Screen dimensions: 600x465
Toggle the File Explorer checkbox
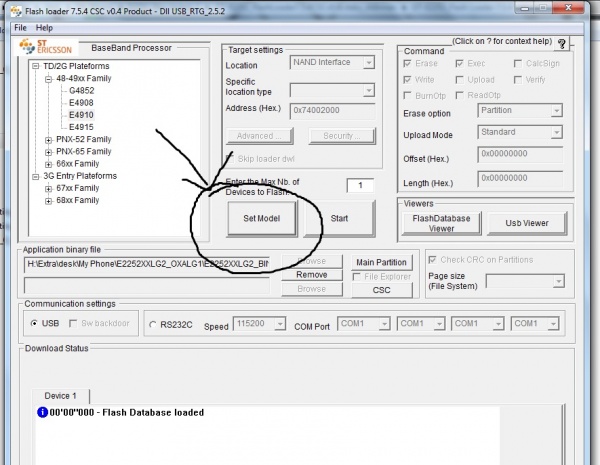(x=356, y=277)
